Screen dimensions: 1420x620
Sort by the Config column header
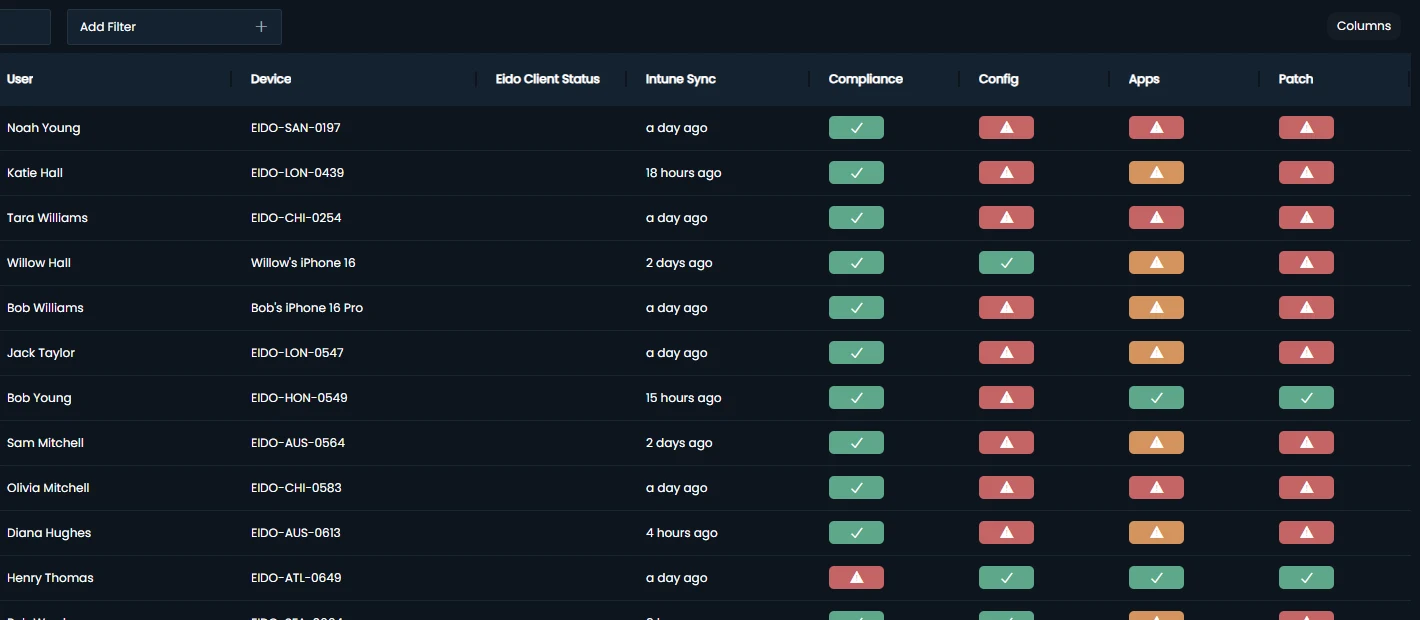(999, 79)
